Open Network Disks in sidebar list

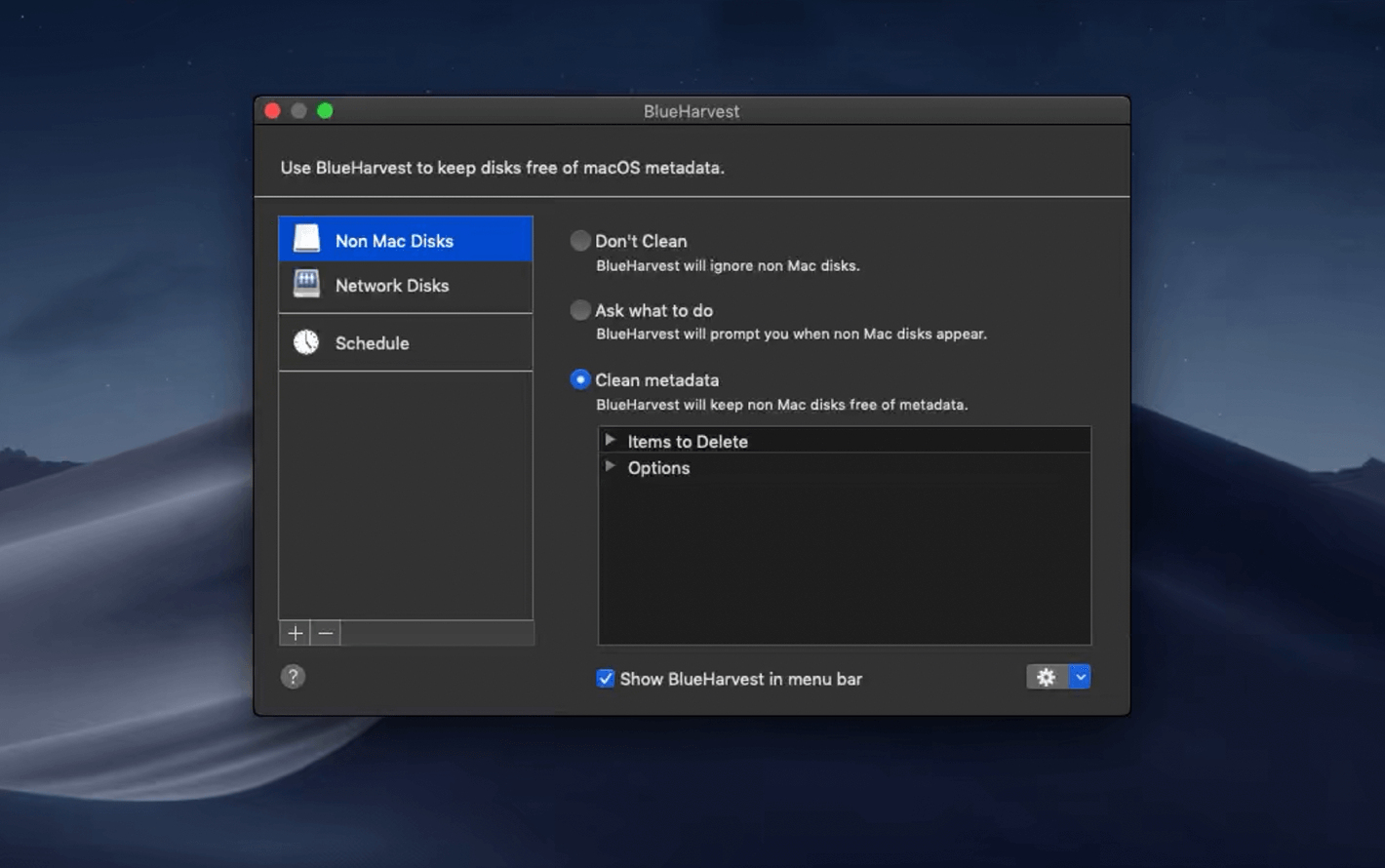tap(406, 285)
